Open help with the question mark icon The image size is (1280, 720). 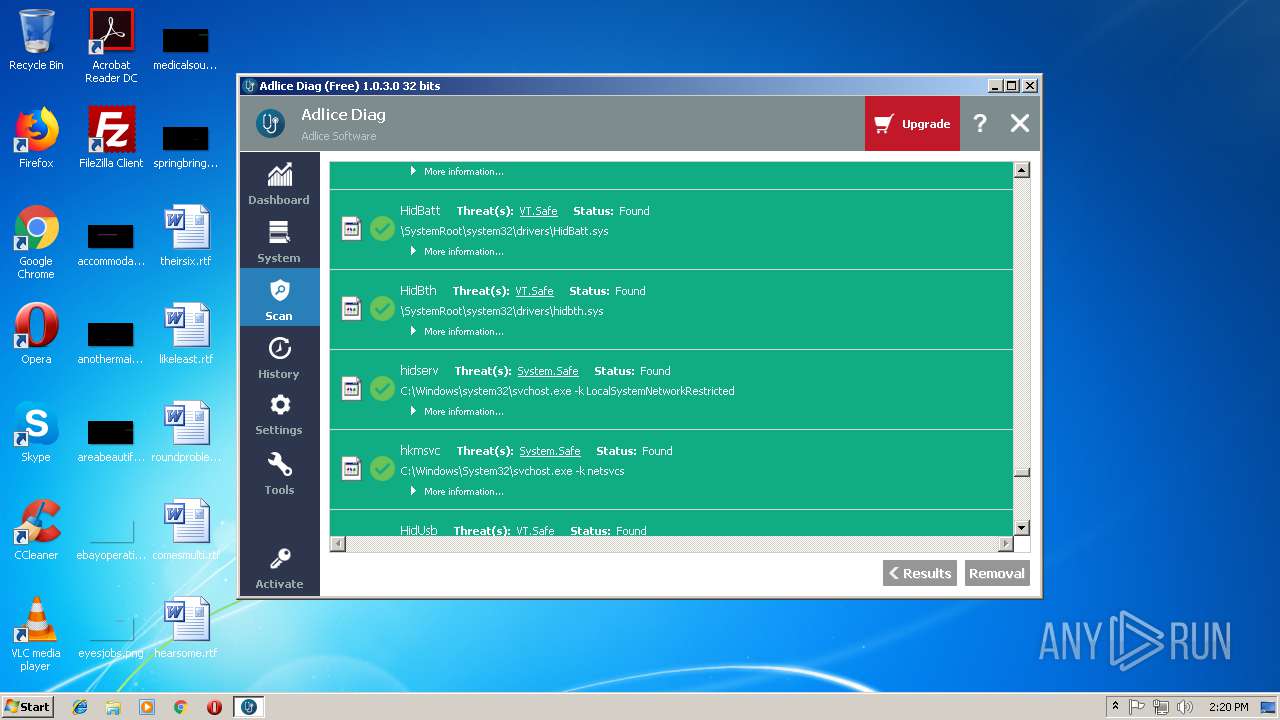980,123
